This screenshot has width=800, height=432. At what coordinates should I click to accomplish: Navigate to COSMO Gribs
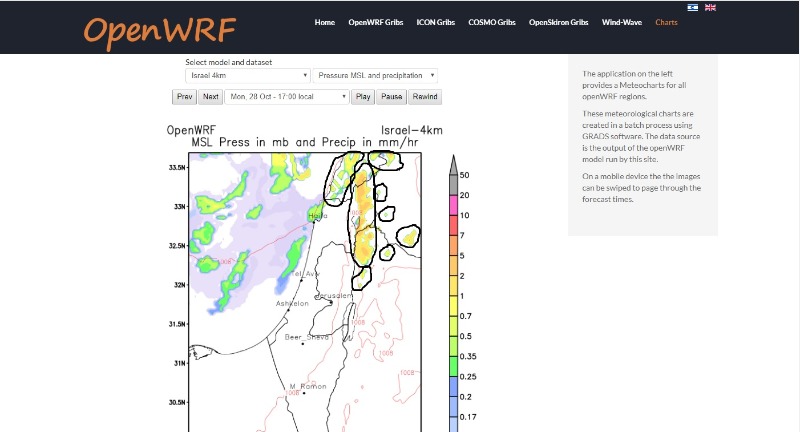click(492, 22)
